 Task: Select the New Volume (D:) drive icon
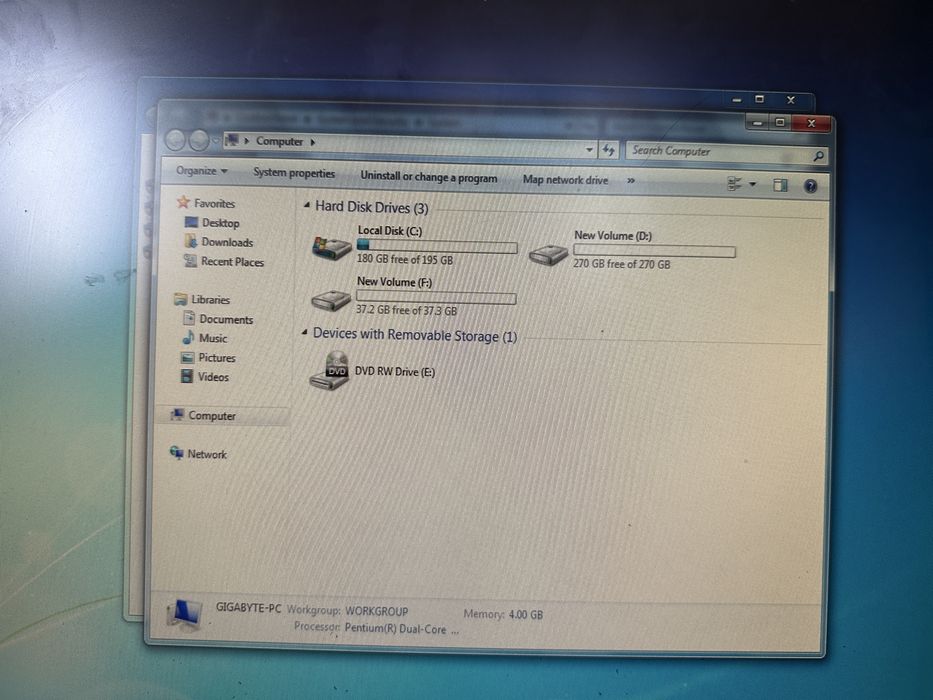coord(548,255)
